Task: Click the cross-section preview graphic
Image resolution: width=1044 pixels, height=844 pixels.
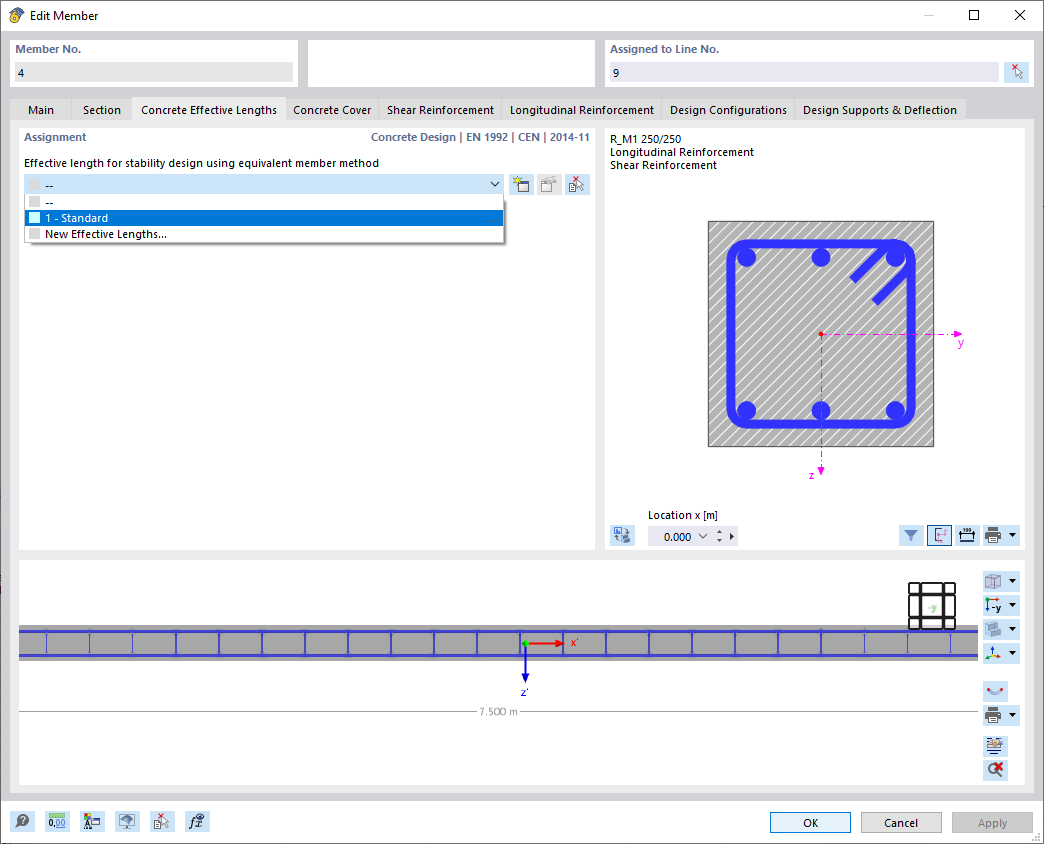Action: (x=820, y=334)
